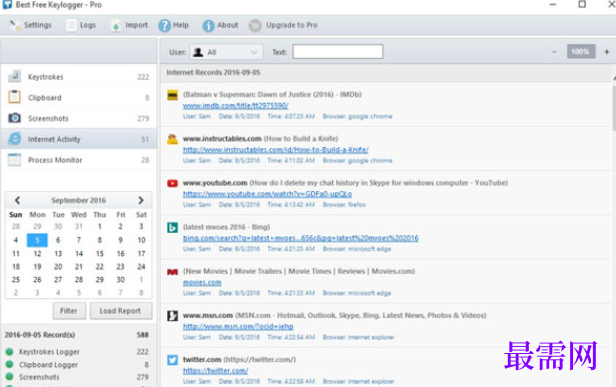Open the www.msn.com link
This screenshot has width=616, height=387.
[238, 326]
